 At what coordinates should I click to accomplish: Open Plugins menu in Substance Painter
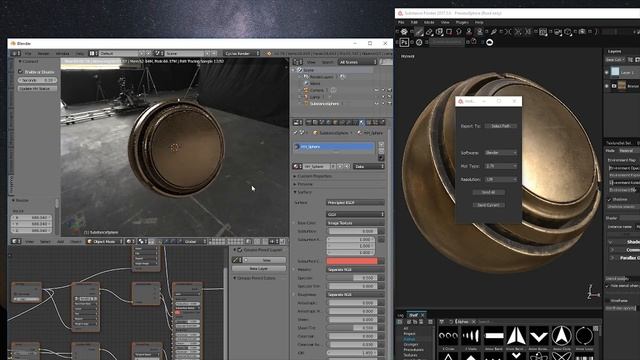click(462, 22)
